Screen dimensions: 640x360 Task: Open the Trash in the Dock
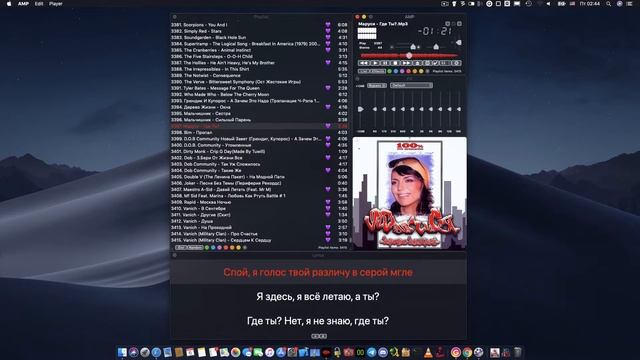(x=517, y=352)
